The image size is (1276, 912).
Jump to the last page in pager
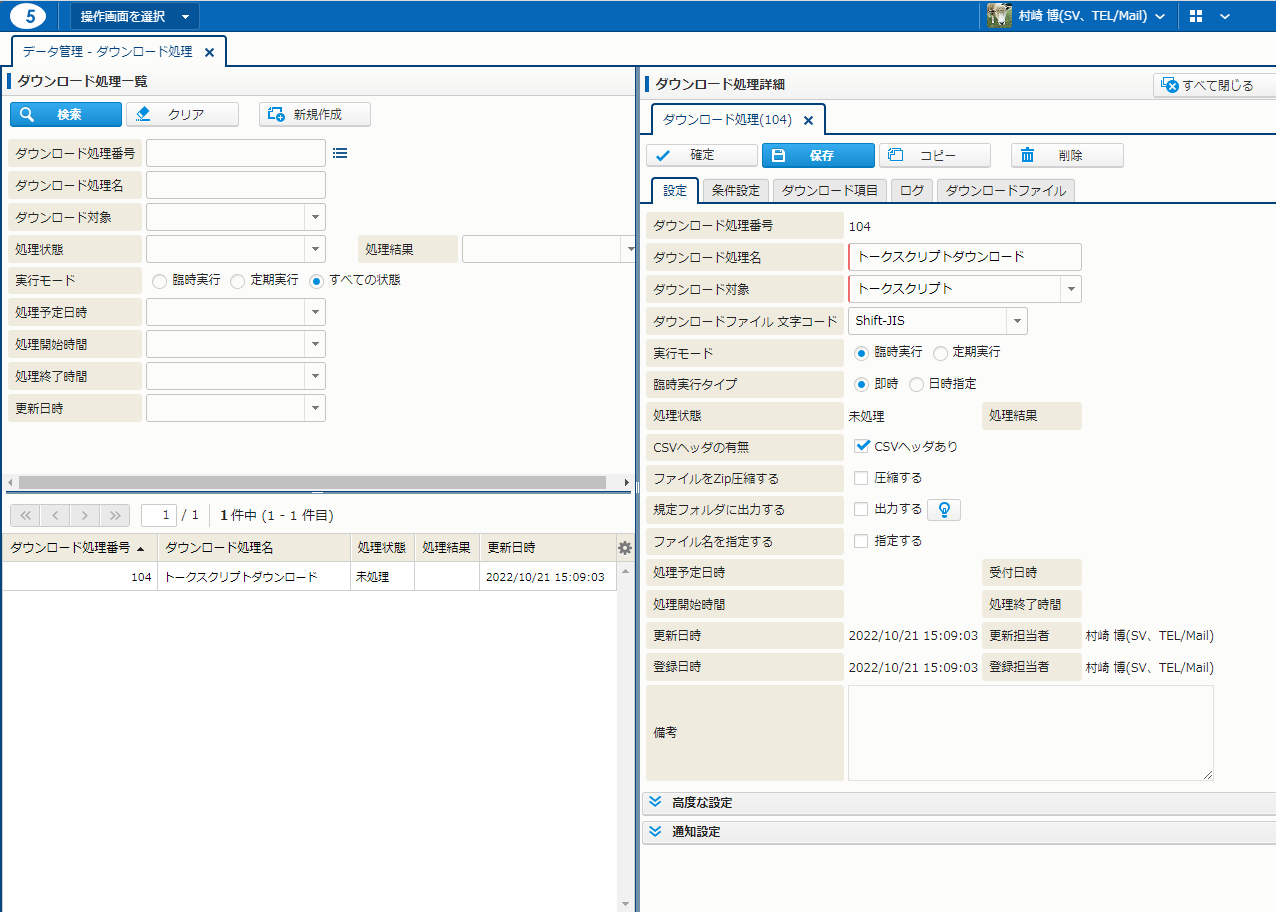click(x=115, y=515)
